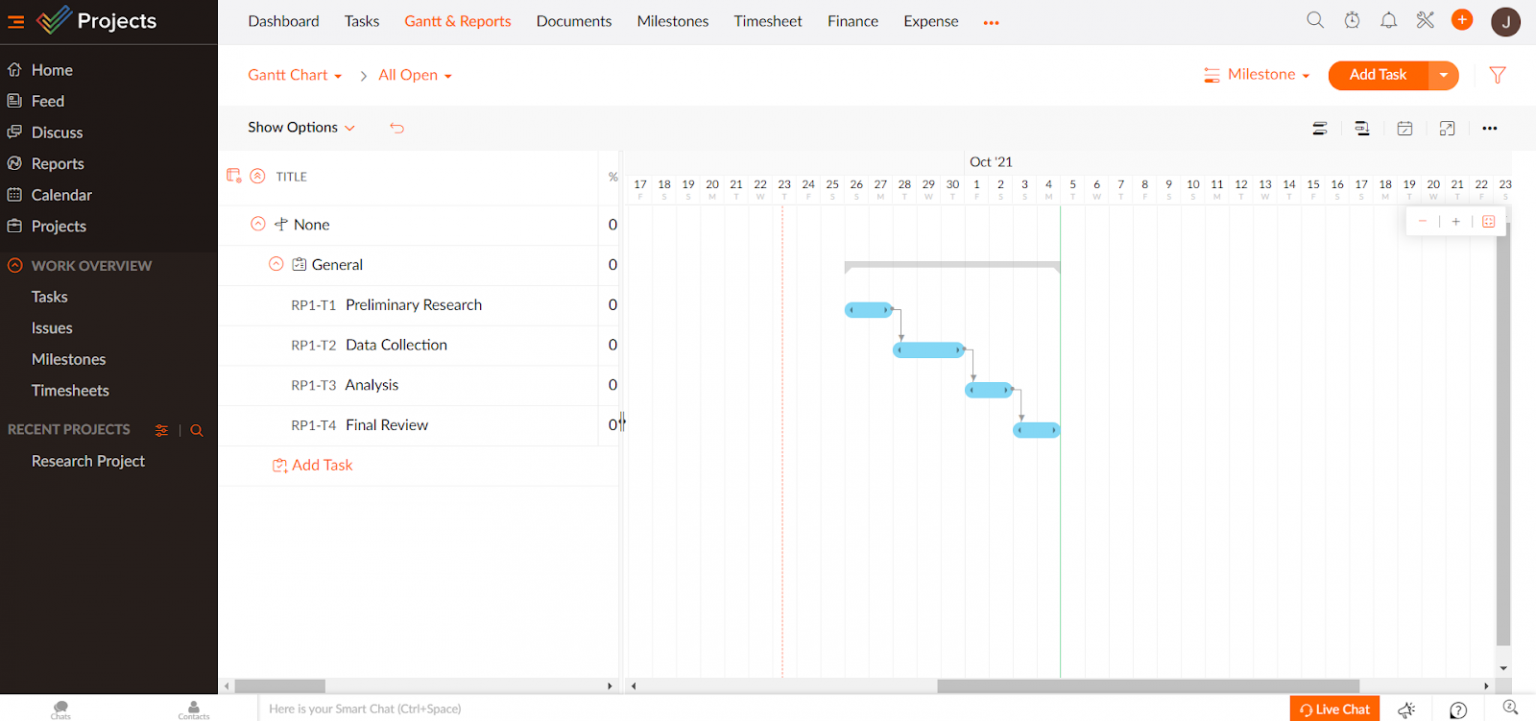Zoom in the Gantt timeline with the plus icon

click(1455, 221)
